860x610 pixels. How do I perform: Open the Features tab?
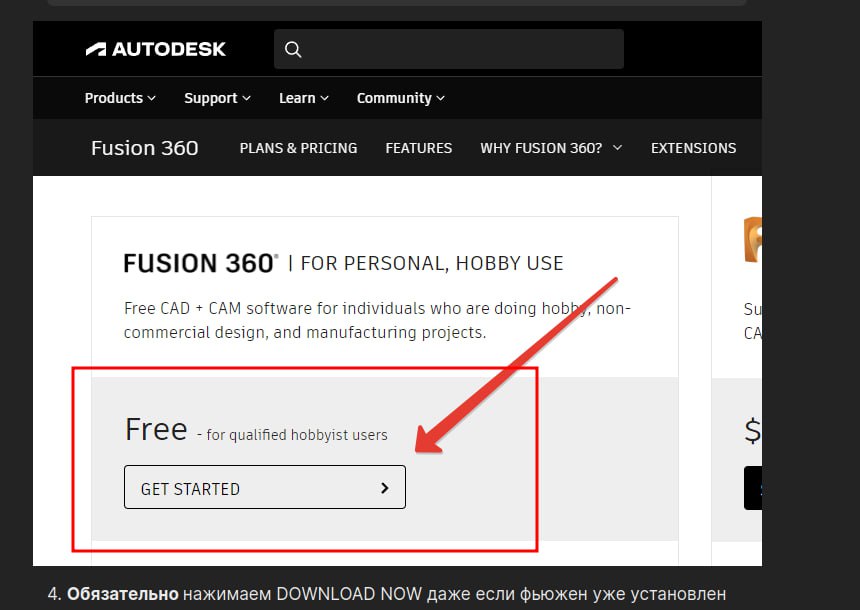pos(418,148)
